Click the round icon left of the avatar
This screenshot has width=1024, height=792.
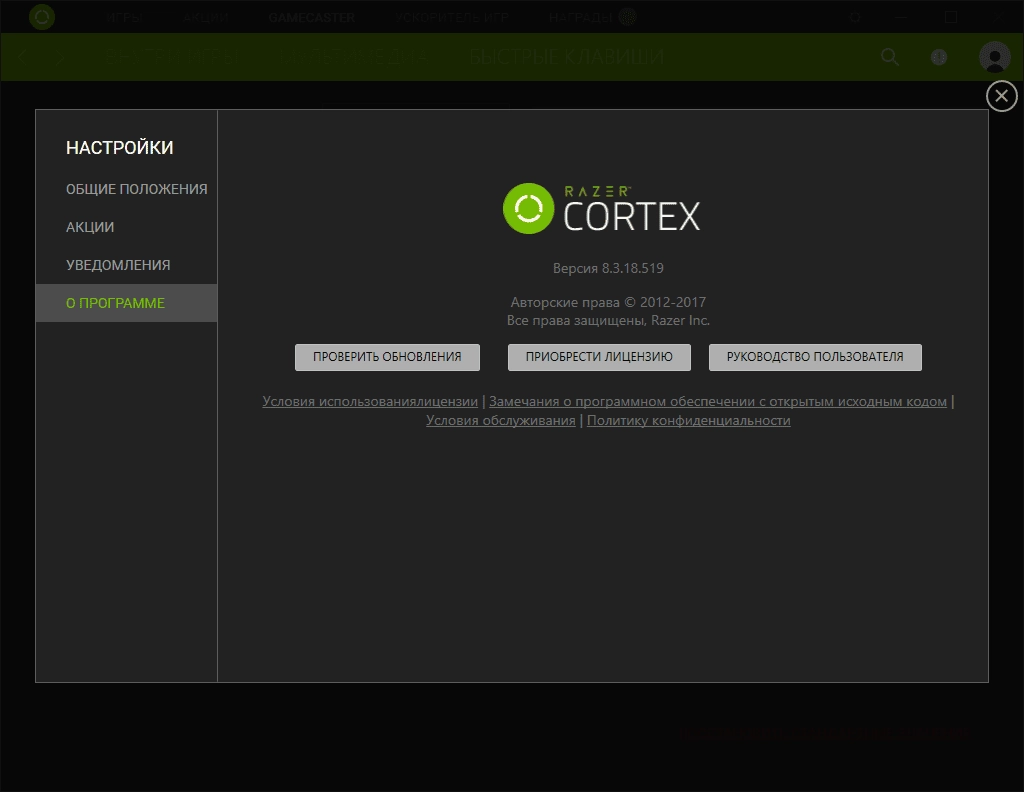tap(938, 57)
